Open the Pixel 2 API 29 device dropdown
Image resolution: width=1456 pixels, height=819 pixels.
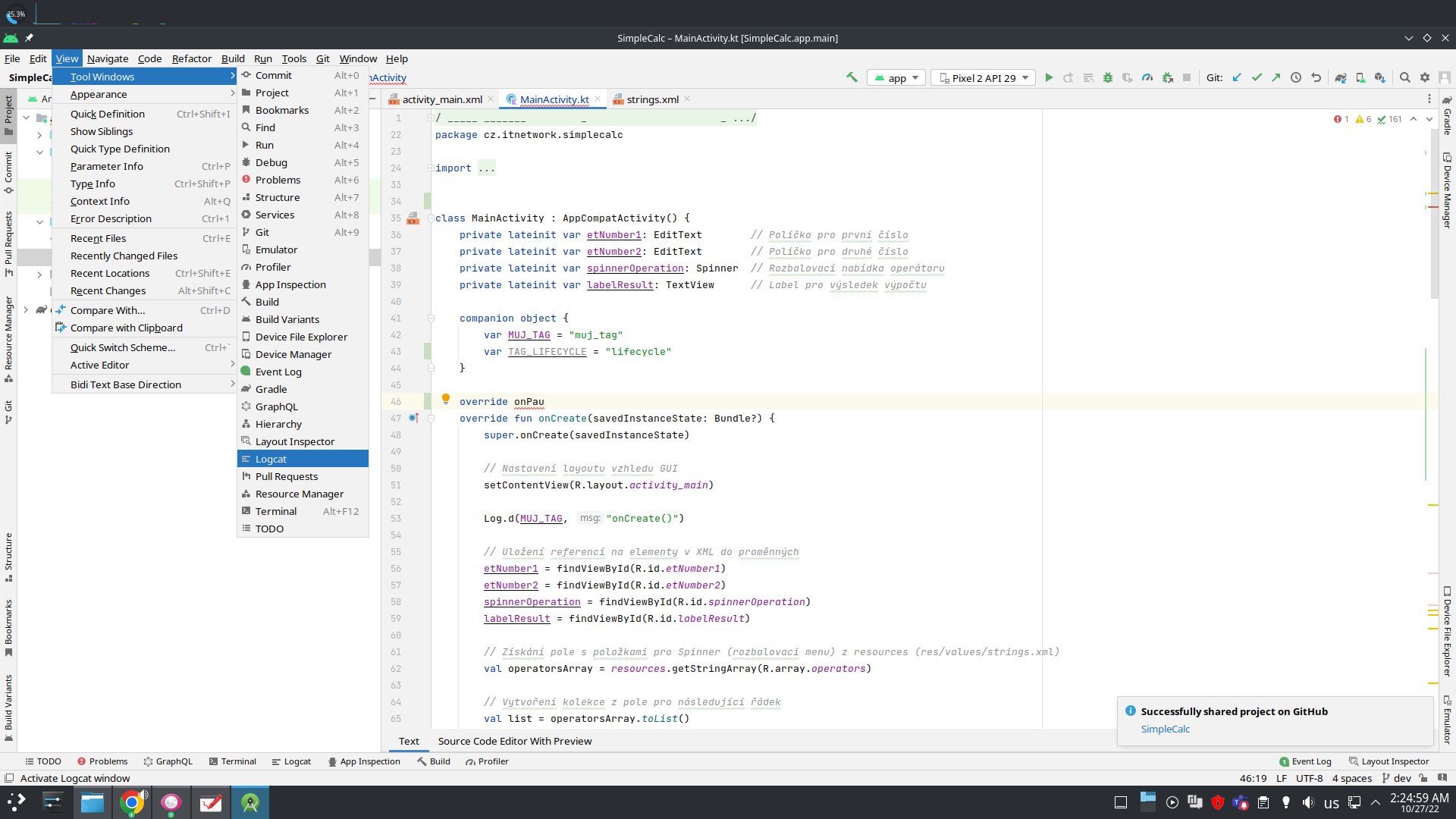(x=982, y=77)
